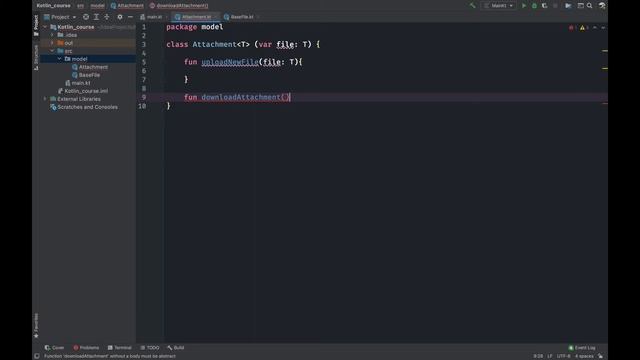Close the Attachment.kt tab
Image resolution: width=640 pixels, height=360 pixels.
[x=216, y=17]
